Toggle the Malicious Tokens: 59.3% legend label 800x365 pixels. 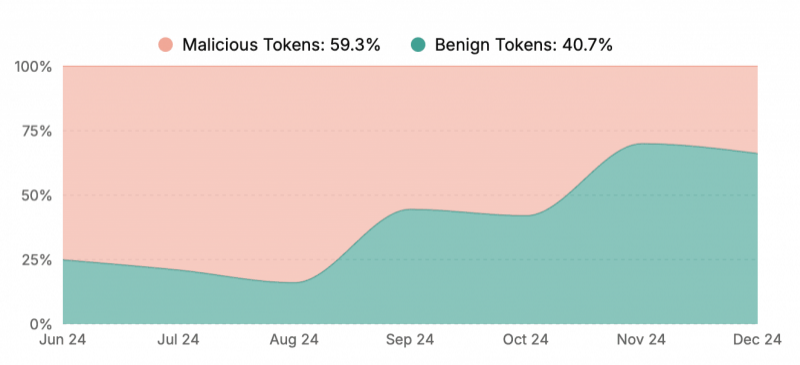282,45
